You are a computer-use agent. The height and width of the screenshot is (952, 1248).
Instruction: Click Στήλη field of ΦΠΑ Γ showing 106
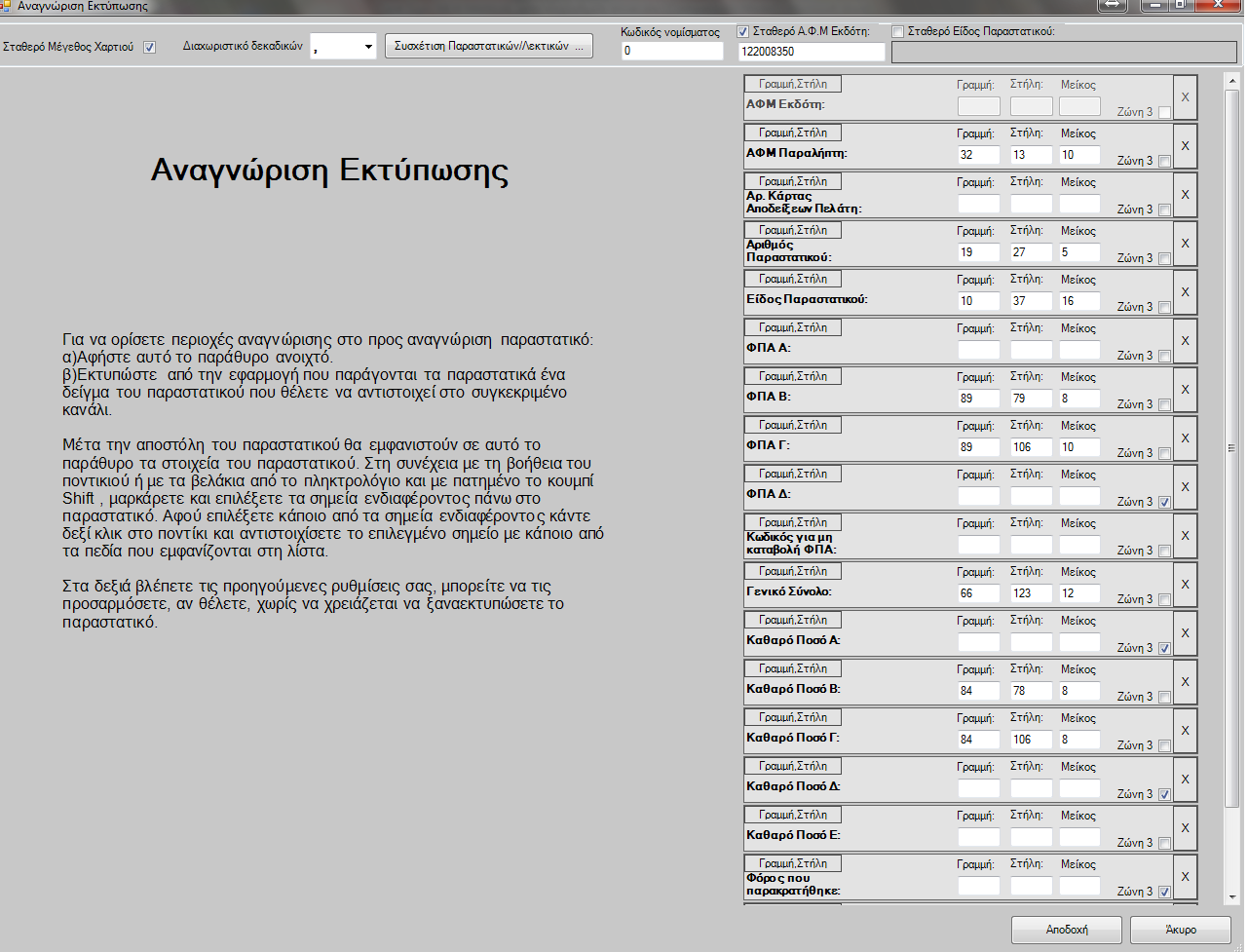pyautogui.click(x=1031, y=447)
